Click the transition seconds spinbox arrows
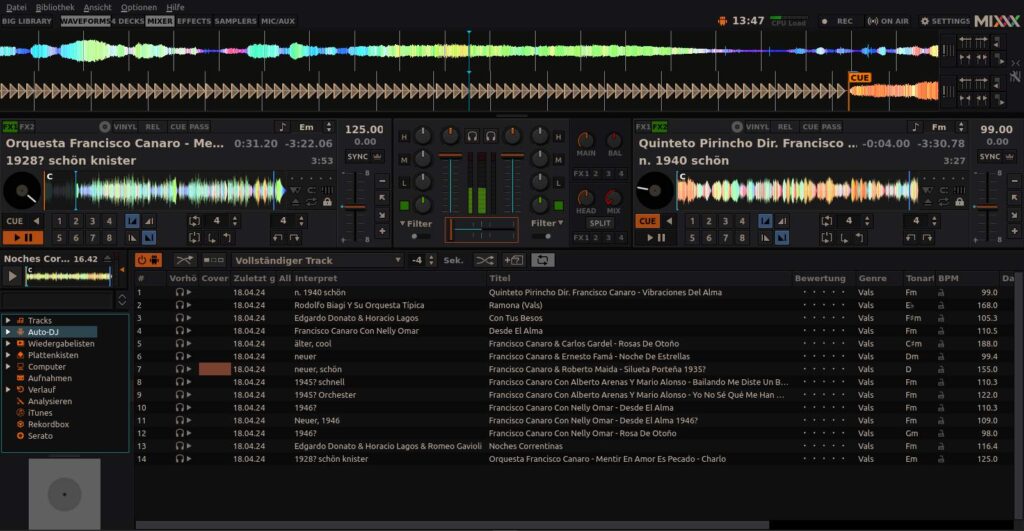The image size is (1024, 531). tap(430, 260)
